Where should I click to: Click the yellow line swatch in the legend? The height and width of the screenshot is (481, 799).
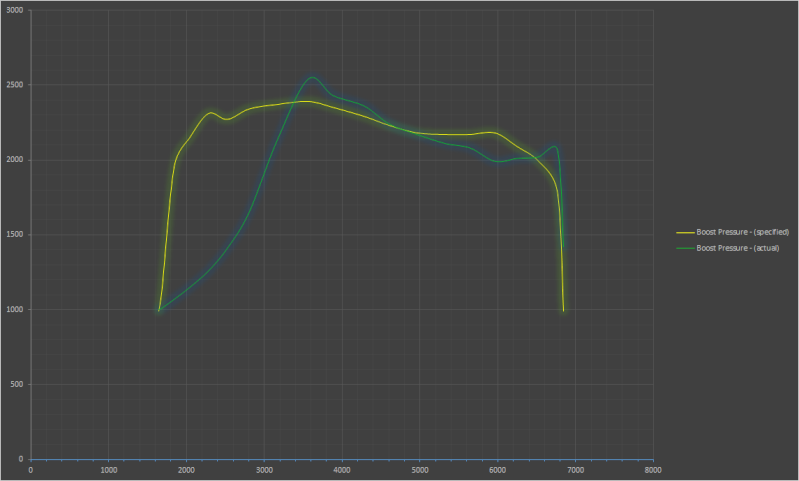coord(684,232)
